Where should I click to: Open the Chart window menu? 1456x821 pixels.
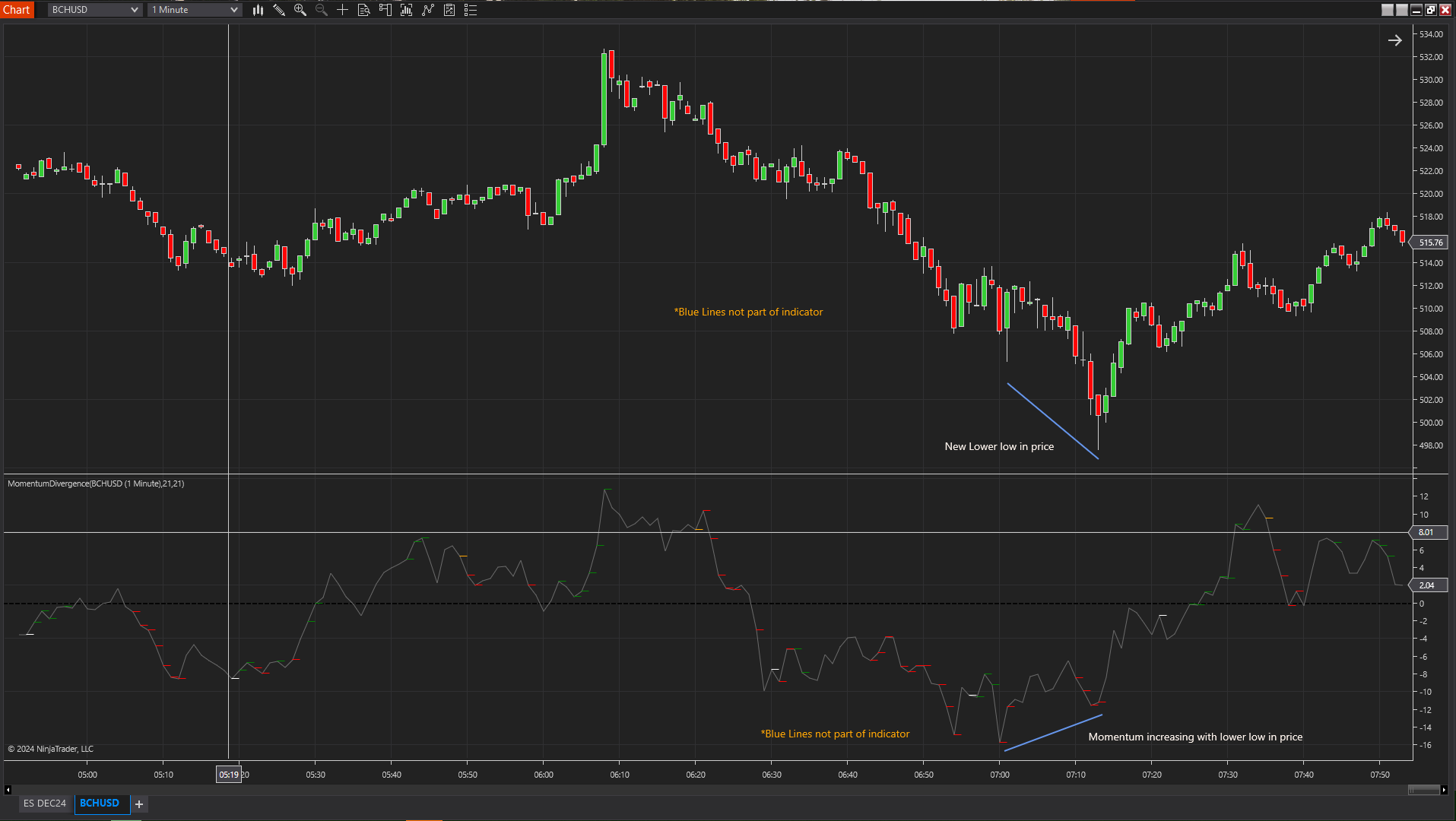pyautogui.click(x=16, y=9)
